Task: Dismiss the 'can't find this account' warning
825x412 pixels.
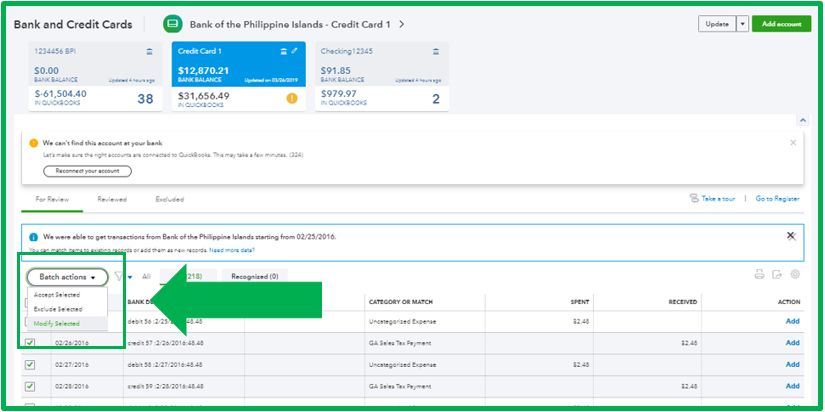Action: [793, 143]
